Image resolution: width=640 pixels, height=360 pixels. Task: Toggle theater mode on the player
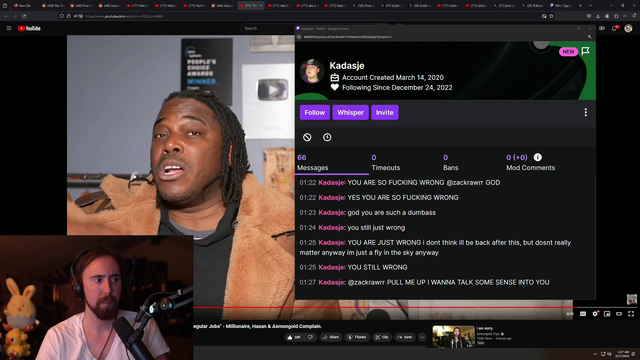tap(619, 313)
